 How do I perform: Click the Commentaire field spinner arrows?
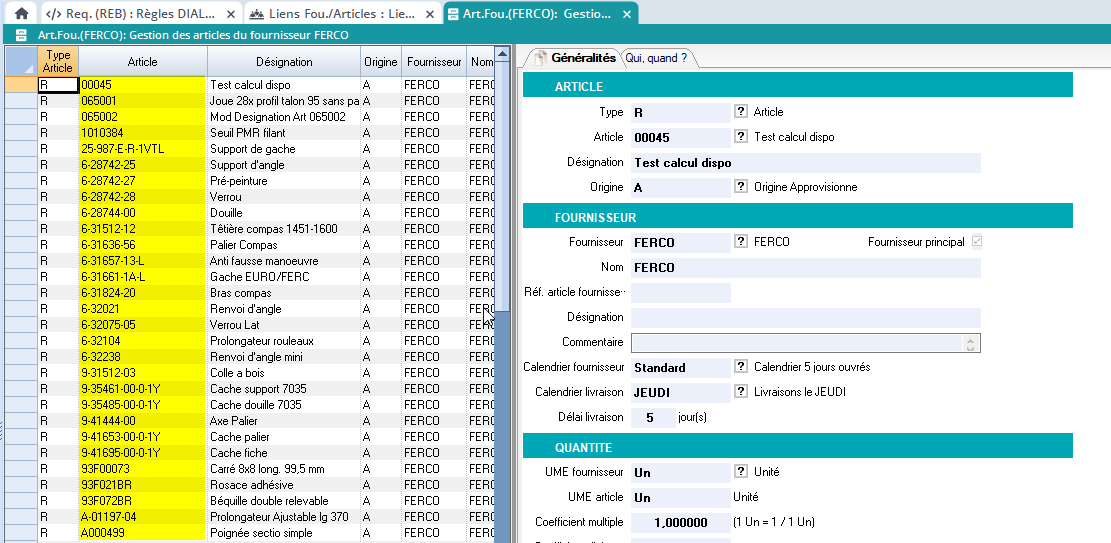point(969,343)
